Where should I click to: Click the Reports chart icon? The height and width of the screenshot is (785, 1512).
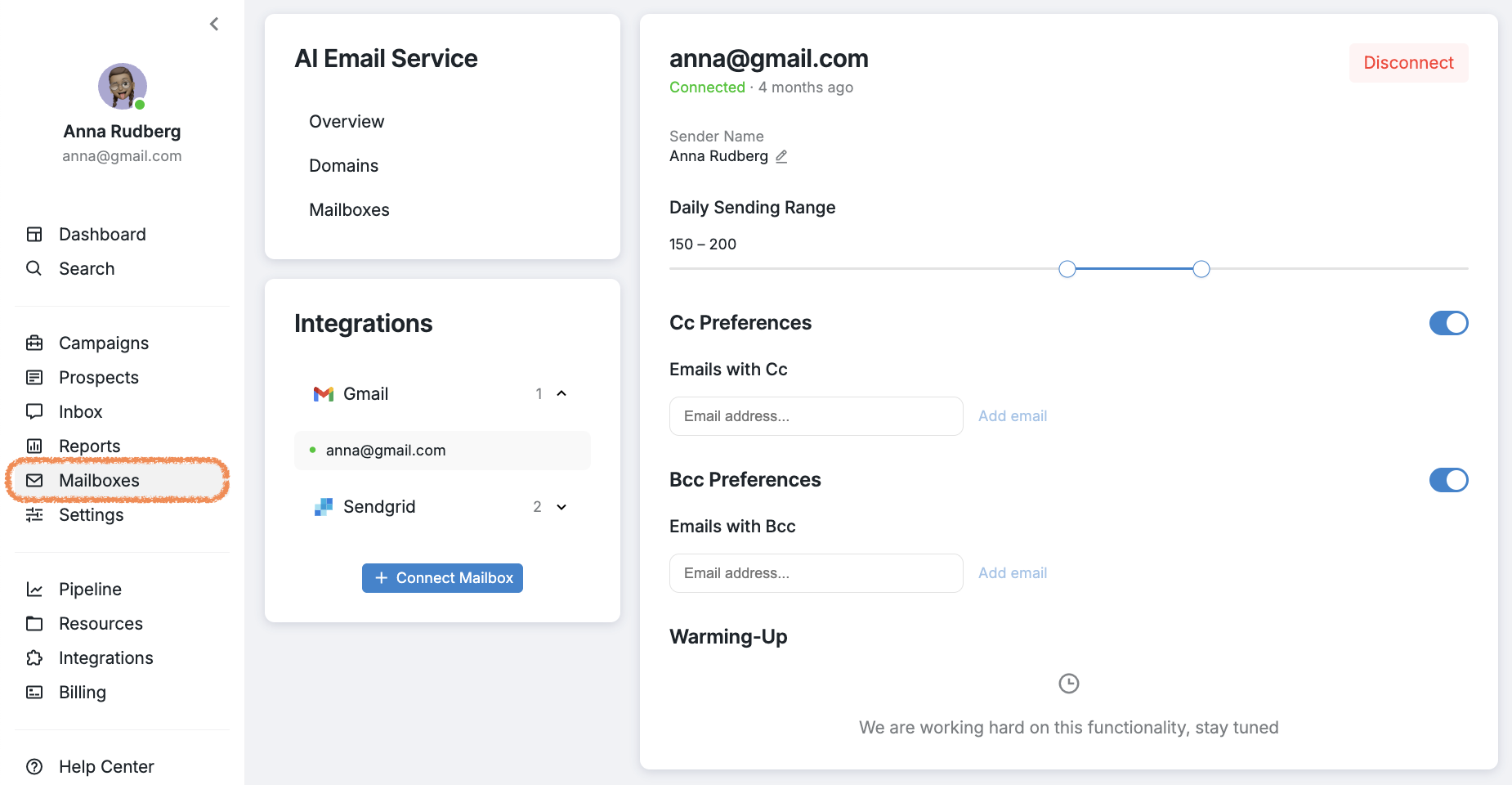point(34,446)
